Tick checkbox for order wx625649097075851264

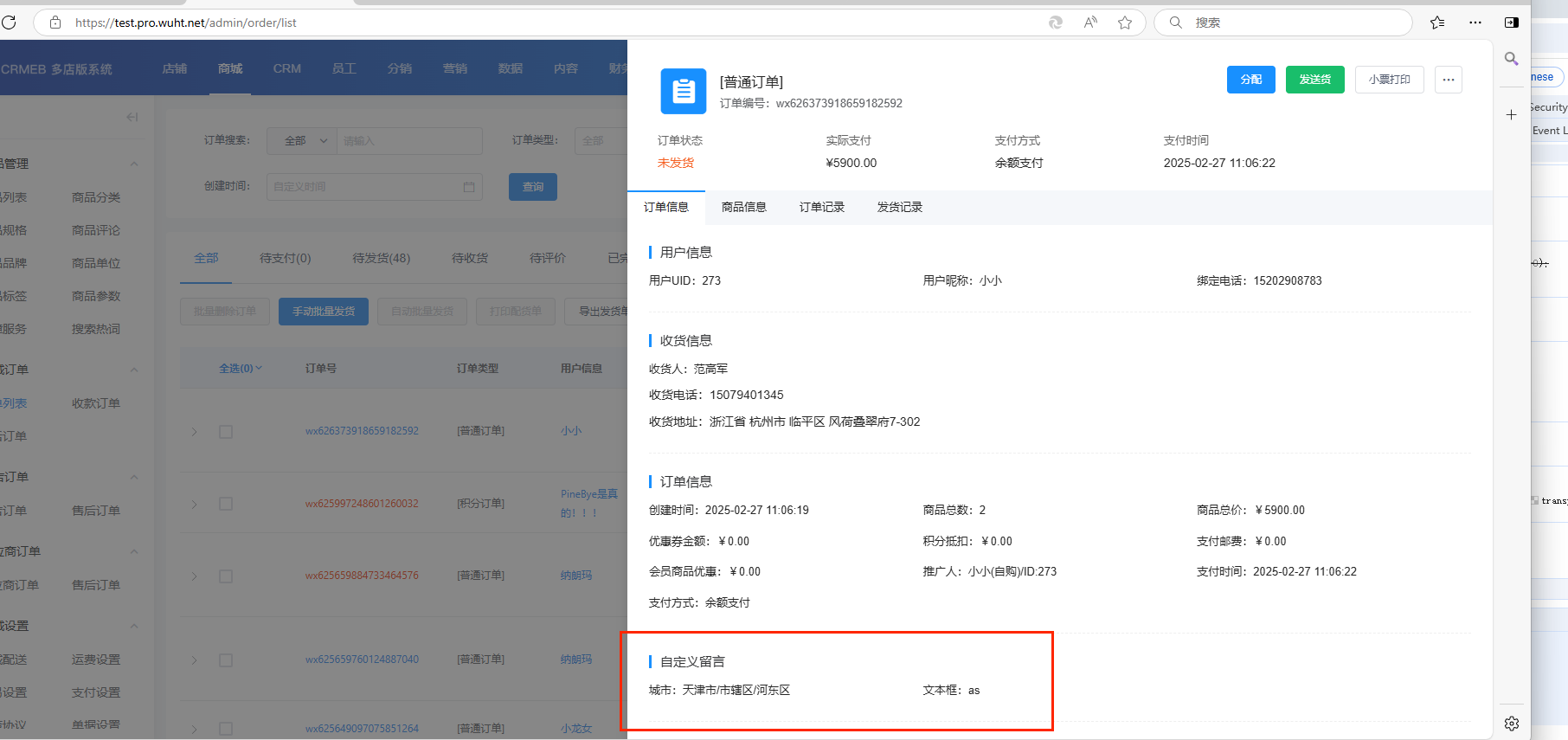pyautogui.click(x=226, y=729)
